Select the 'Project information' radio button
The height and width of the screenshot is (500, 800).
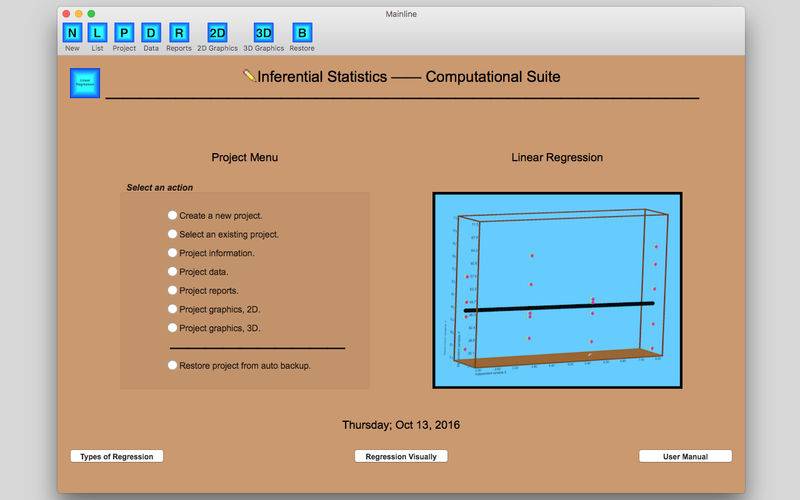click(173, 253)
